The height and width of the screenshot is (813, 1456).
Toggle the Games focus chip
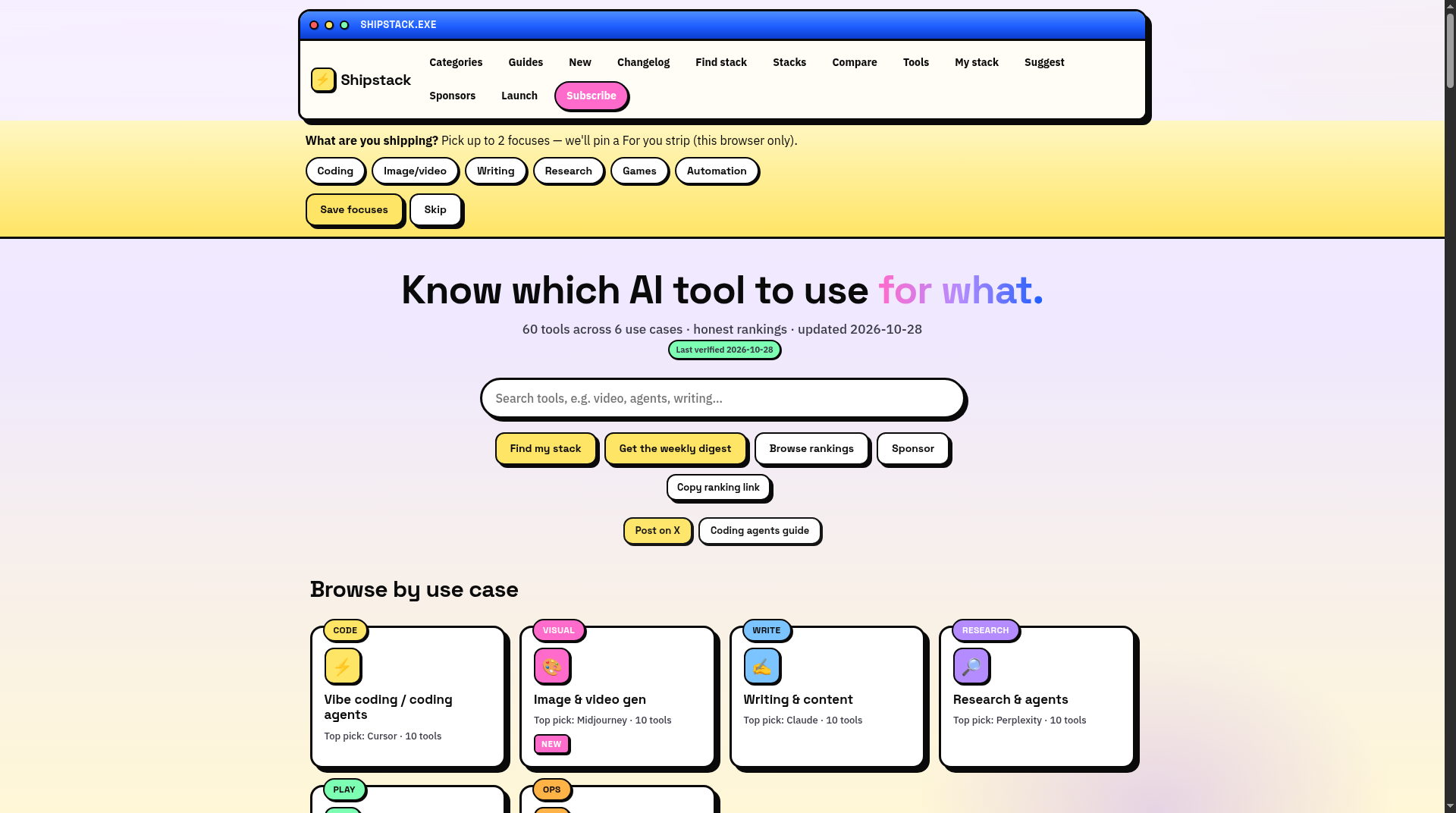(x=639, y=171)
